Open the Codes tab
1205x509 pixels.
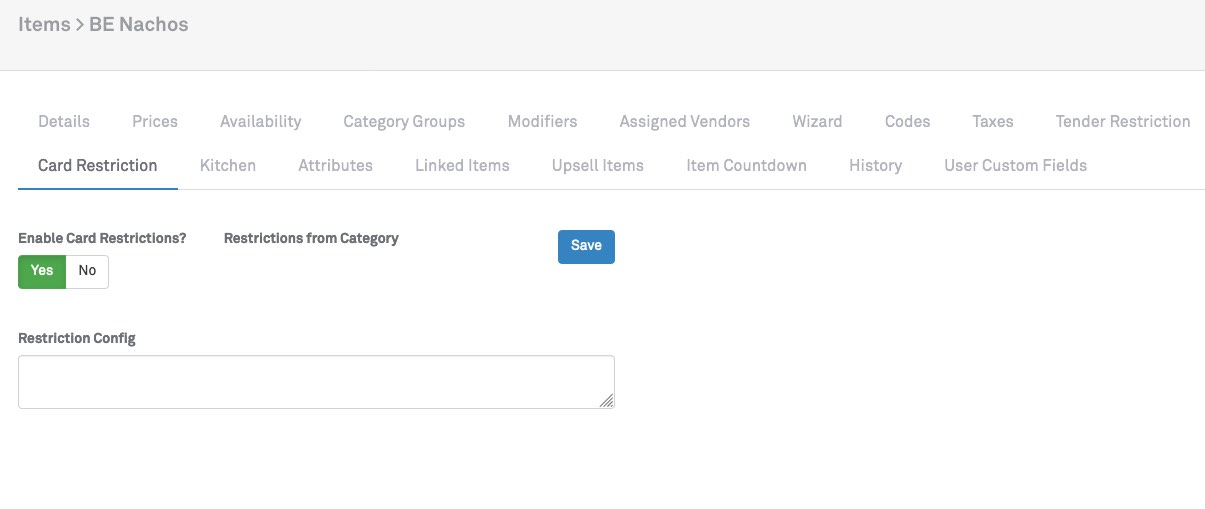(907, 122)
